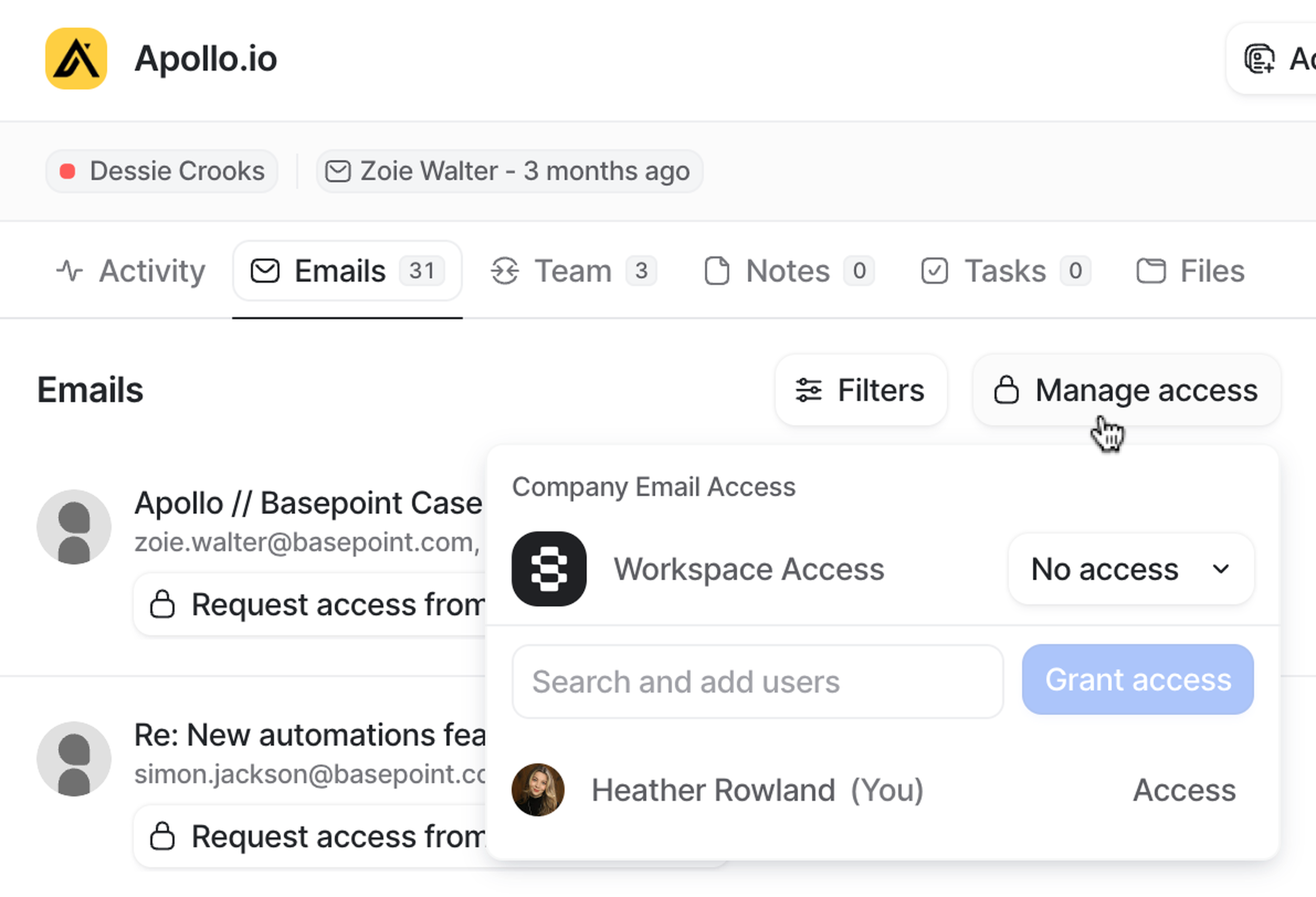The image size is (1316, 897).
Task: Select the Tasks tab
Action: pos(1004,271)
